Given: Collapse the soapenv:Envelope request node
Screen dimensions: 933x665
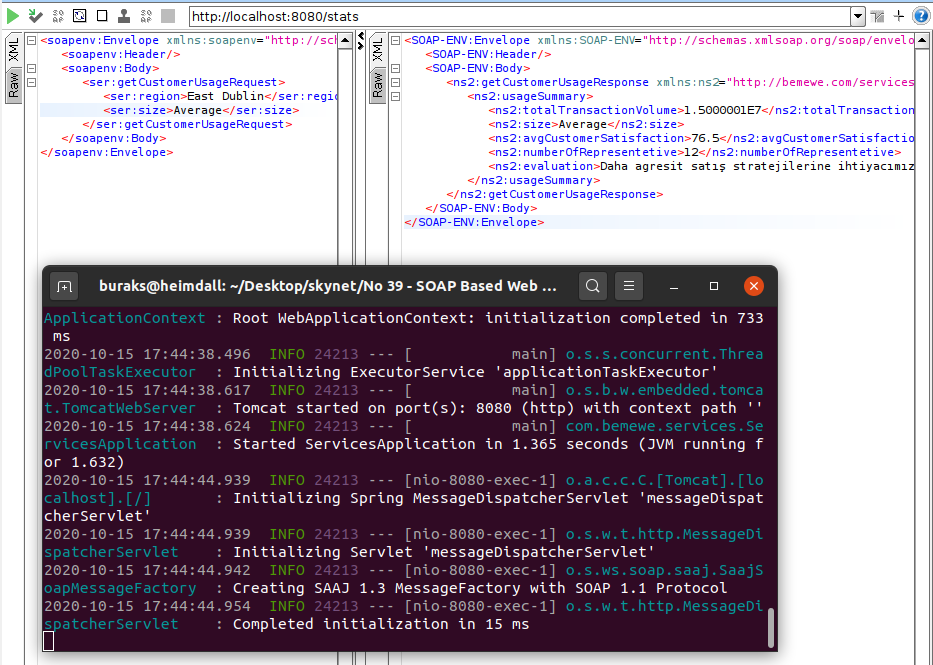Looking at the screenshot, I should tap(31, 41).
